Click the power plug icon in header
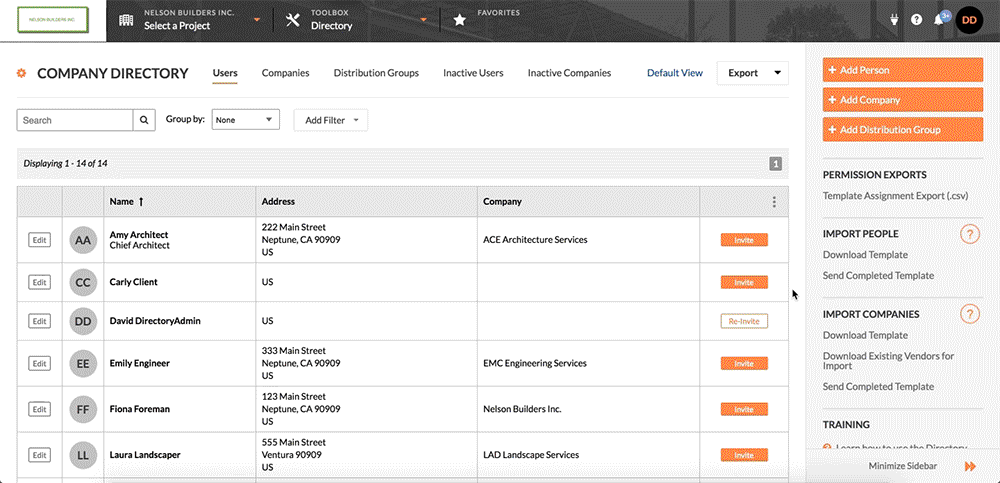1000x483 pixels. point(893,20)
